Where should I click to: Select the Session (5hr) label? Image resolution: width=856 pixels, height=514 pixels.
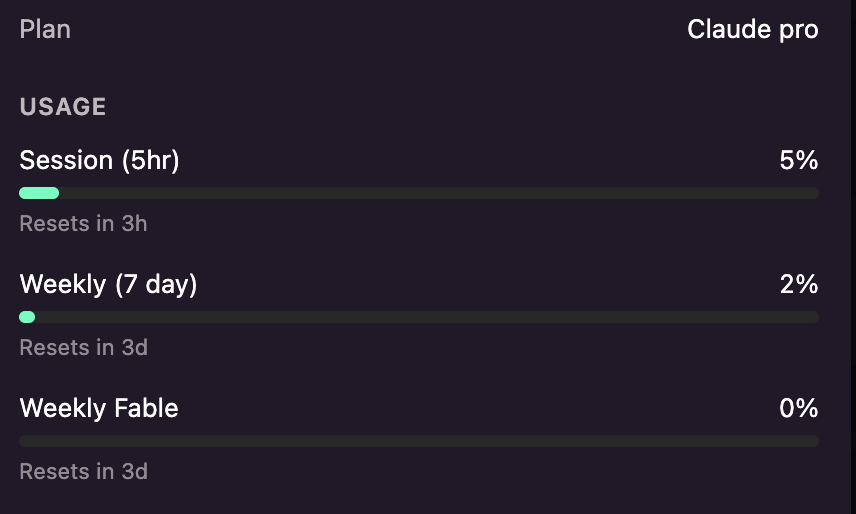coord(99,160)
